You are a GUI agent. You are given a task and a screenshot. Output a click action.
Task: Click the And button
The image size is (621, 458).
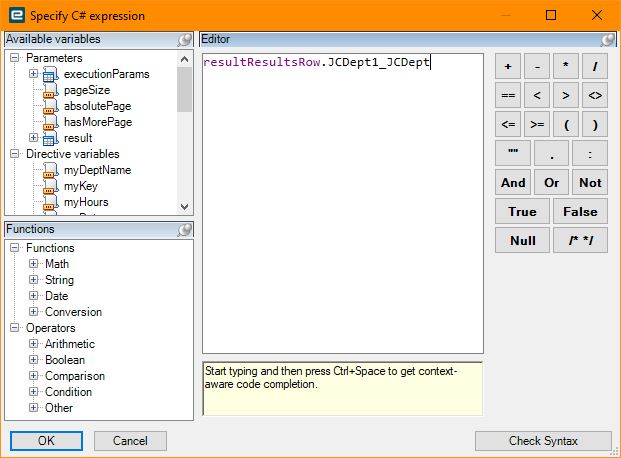pos(513,182)
